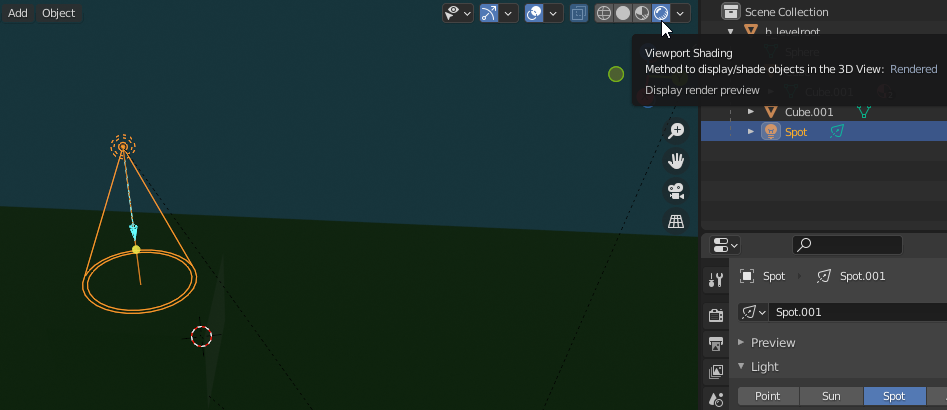Open the View Layer properties tab
This screenshot has height=410, width=947.
[716, 371]
